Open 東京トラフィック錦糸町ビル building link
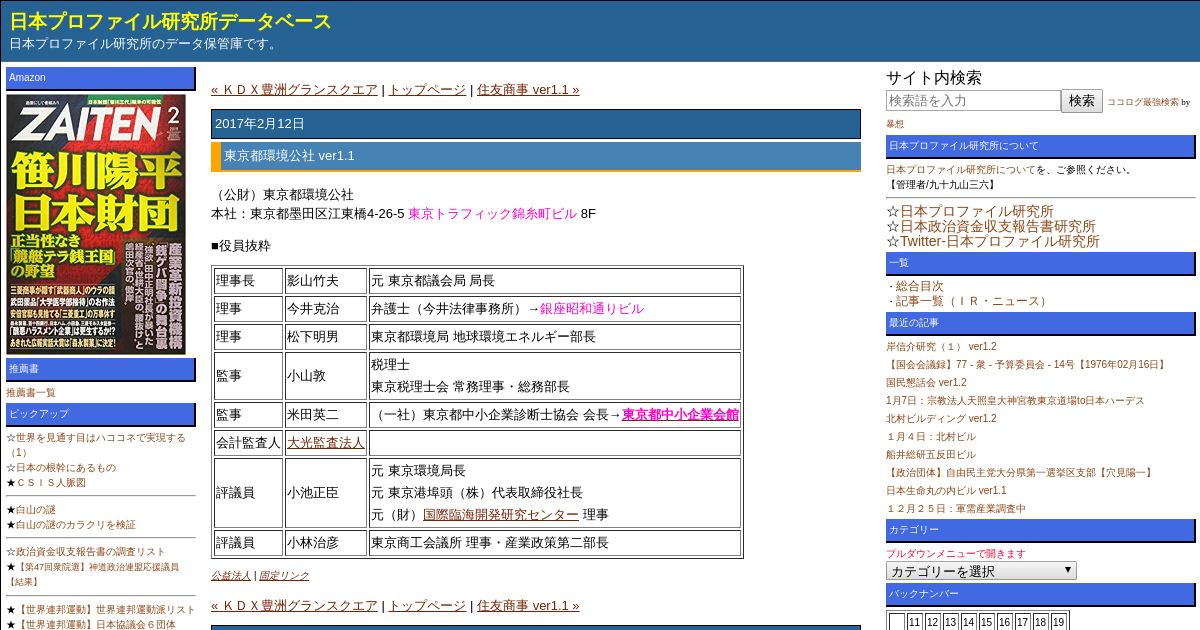This screenshot has width=1200, height=630. (x=492, y=213)
